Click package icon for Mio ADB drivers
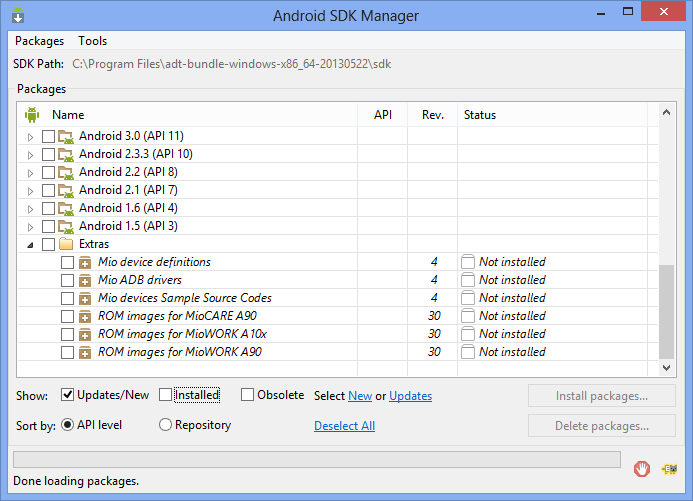 (85, 281)
